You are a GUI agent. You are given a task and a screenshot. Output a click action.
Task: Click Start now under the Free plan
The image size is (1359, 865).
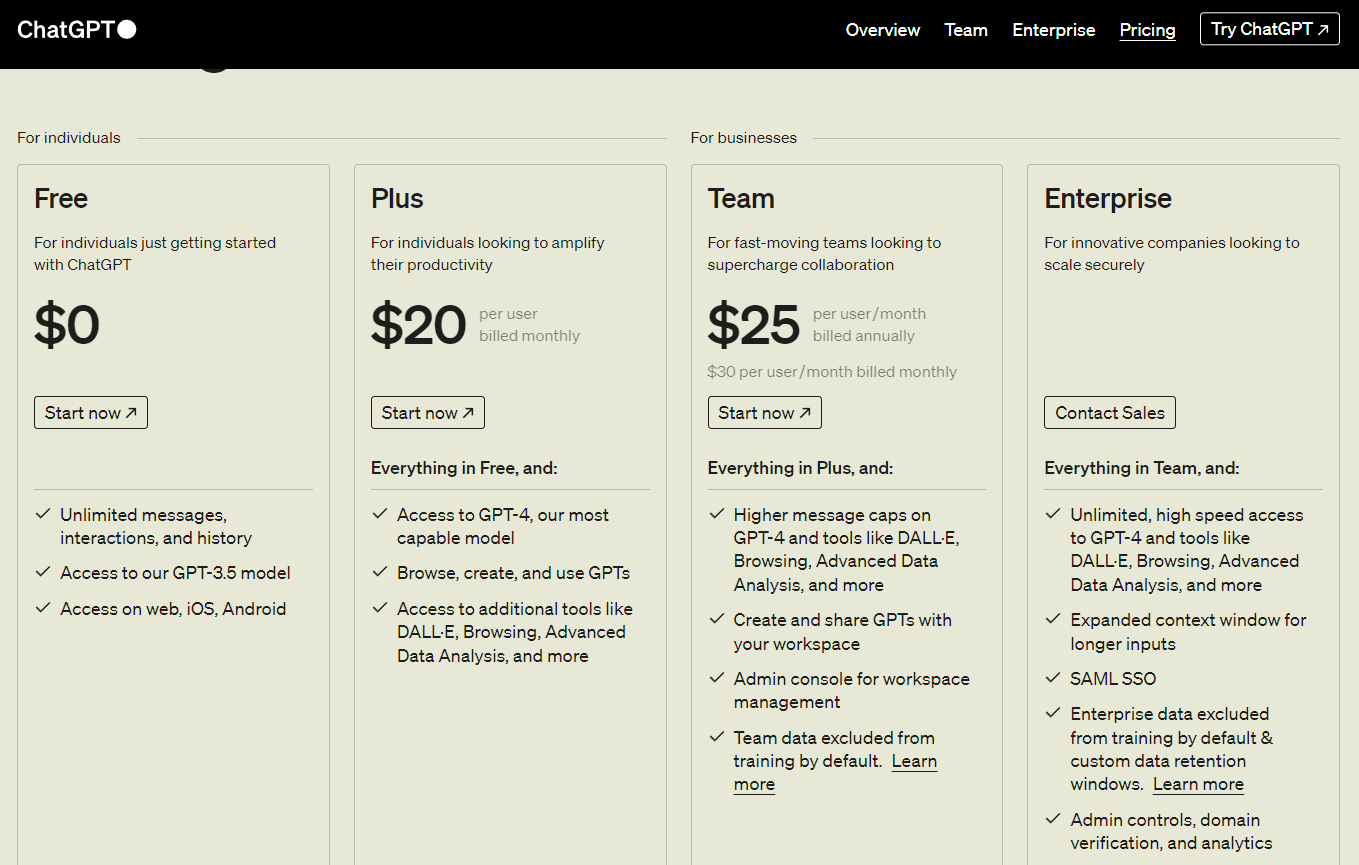point(91,413)
